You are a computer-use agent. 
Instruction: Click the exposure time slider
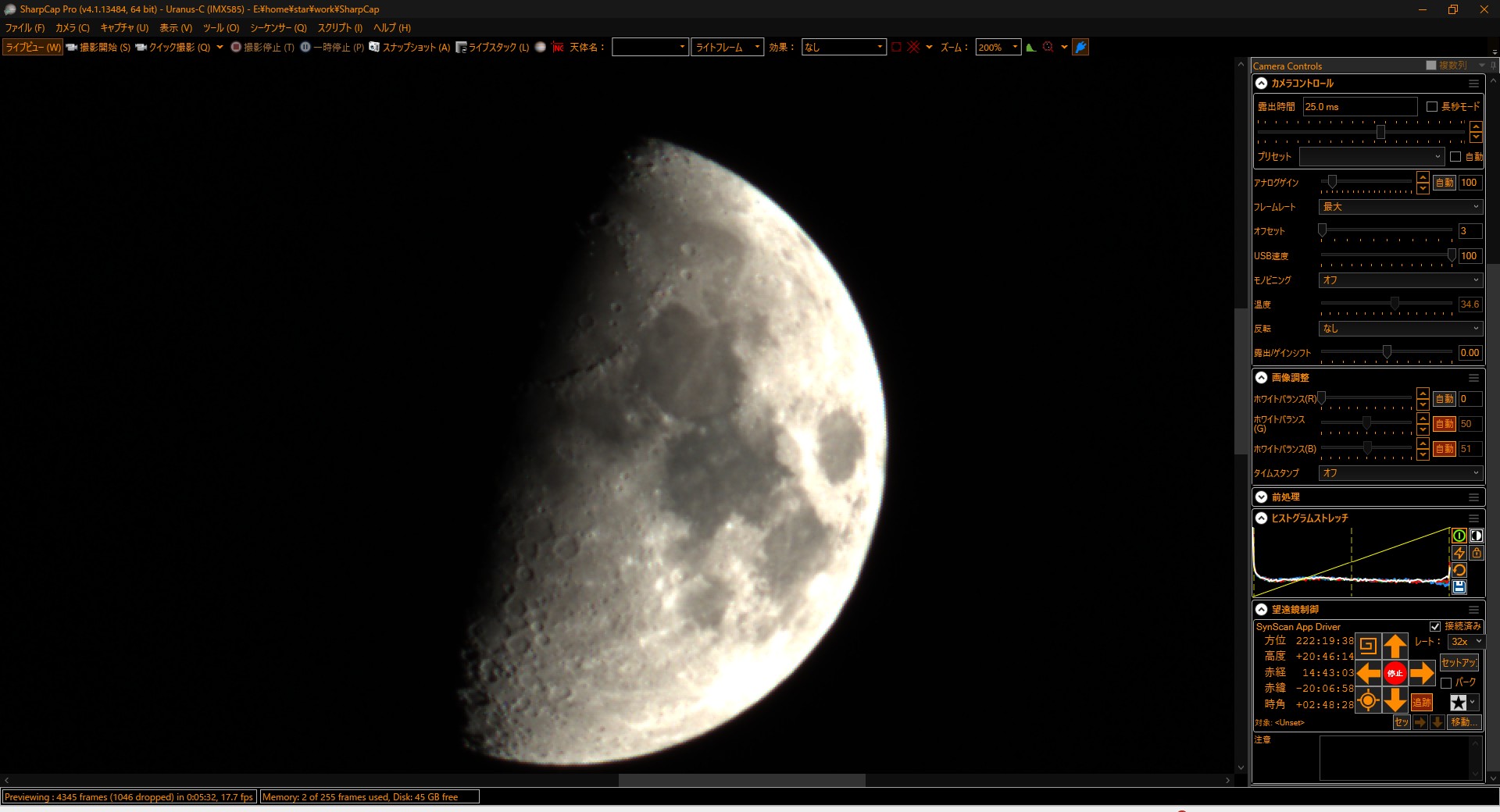pyautogui.click(x=1361, y=132)
